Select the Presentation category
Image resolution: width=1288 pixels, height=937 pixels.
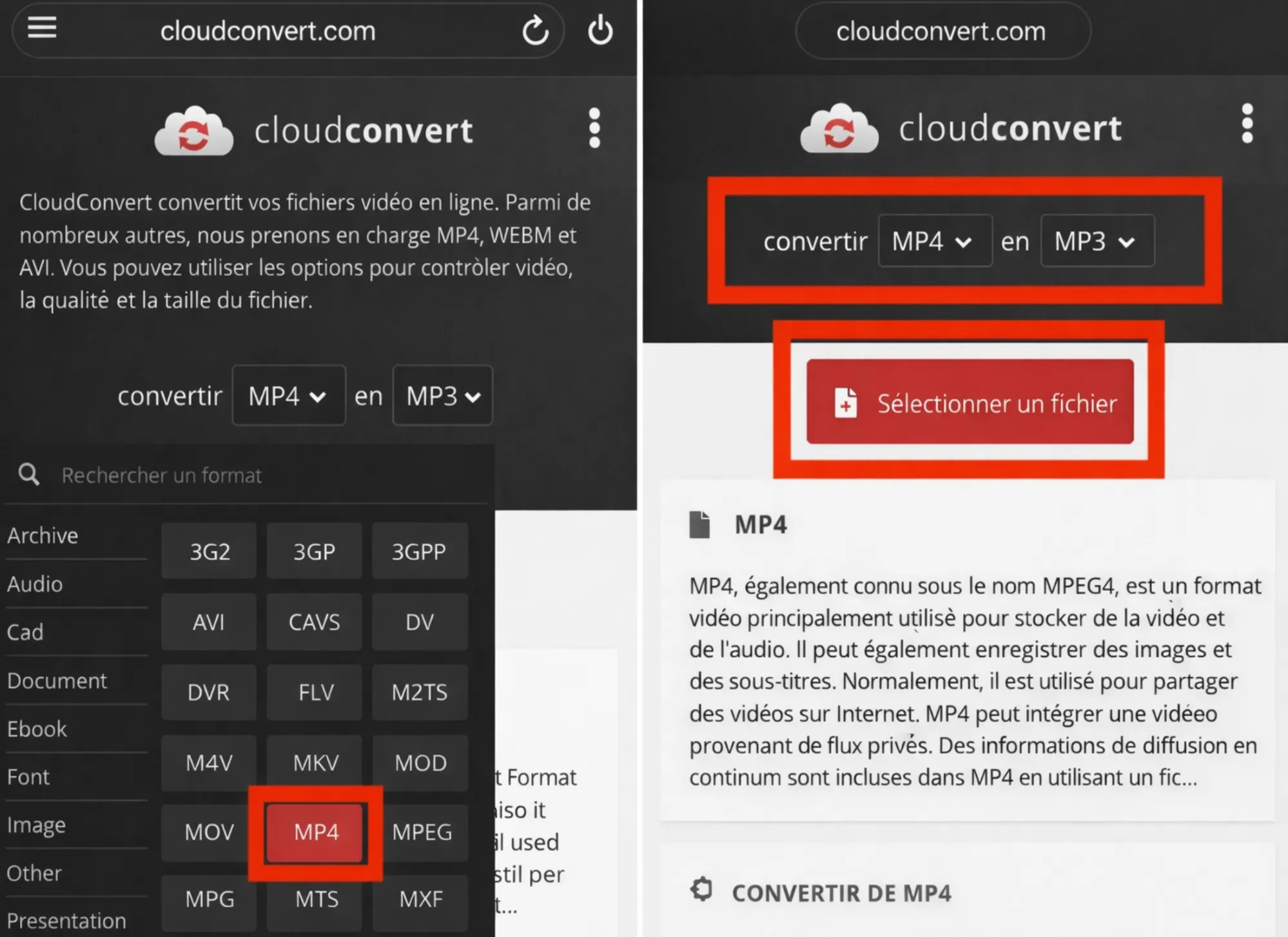[66, 921]
